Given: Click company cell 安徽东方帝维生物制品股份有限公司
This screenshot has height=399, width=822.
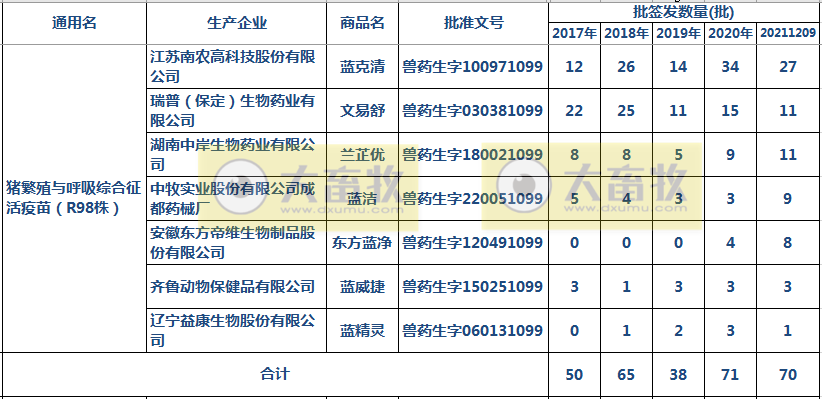Looking at the screenshot, I should [x=237, y=243].
